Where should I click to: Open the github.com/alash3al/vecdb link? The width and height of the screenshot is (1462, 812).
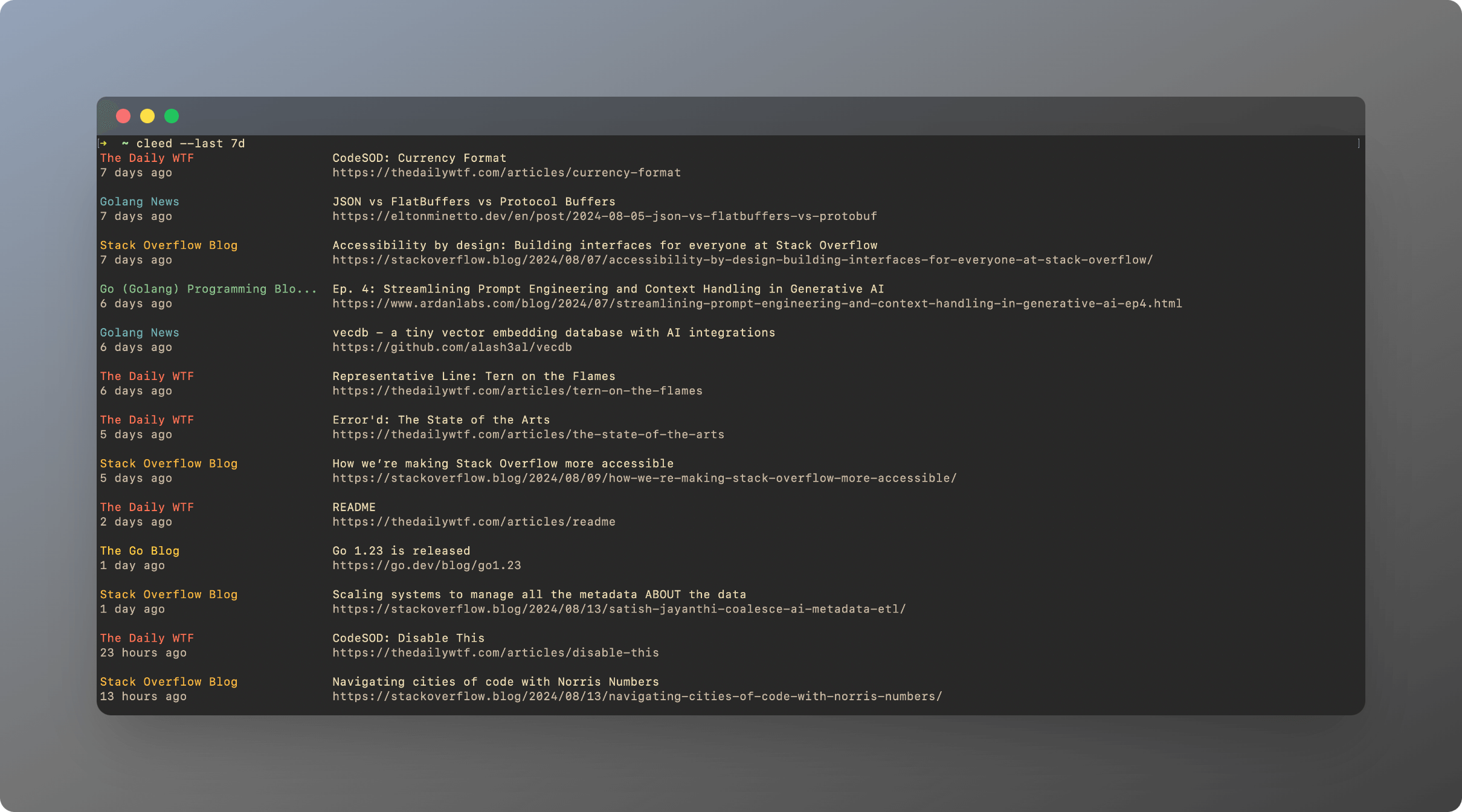(x=452, y=347)
